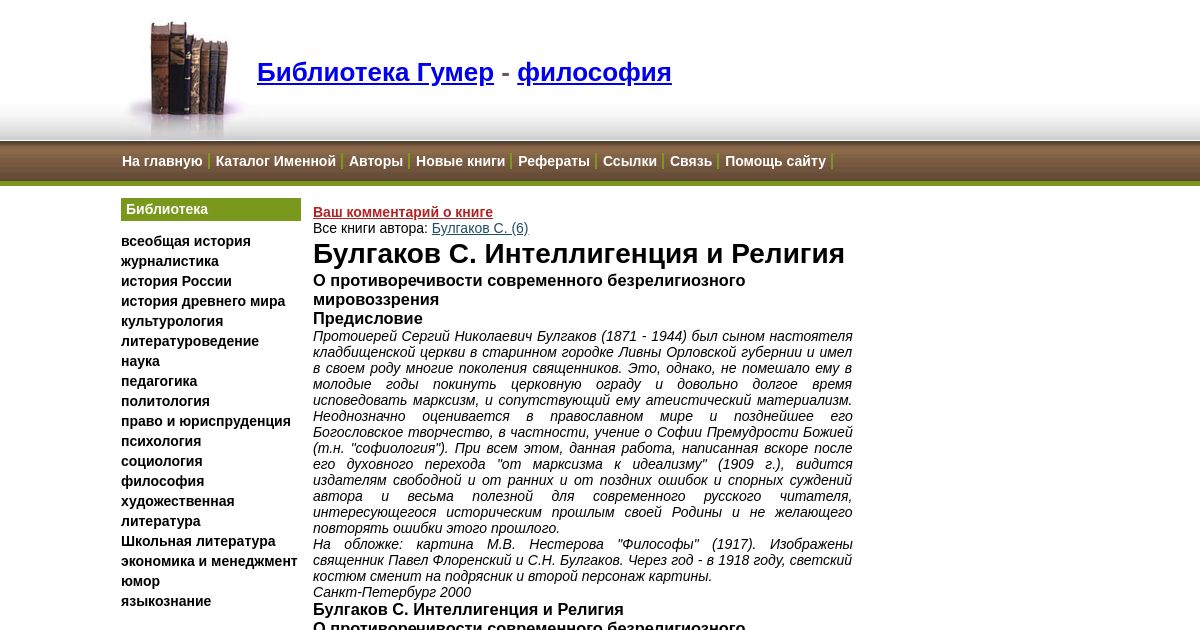Select культурология in the sidebar
Screen dimensions: 1200x630
click(x=172, y=321)
